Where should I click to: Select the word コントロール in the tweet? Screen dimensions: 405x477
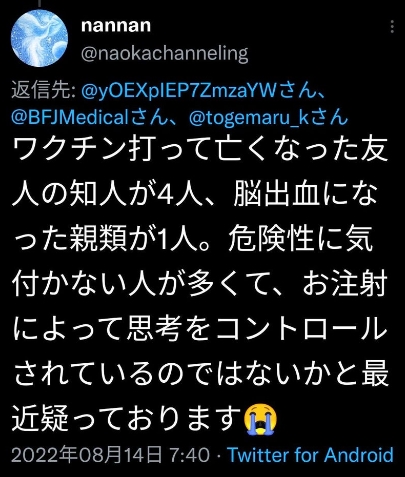point(301,329)
